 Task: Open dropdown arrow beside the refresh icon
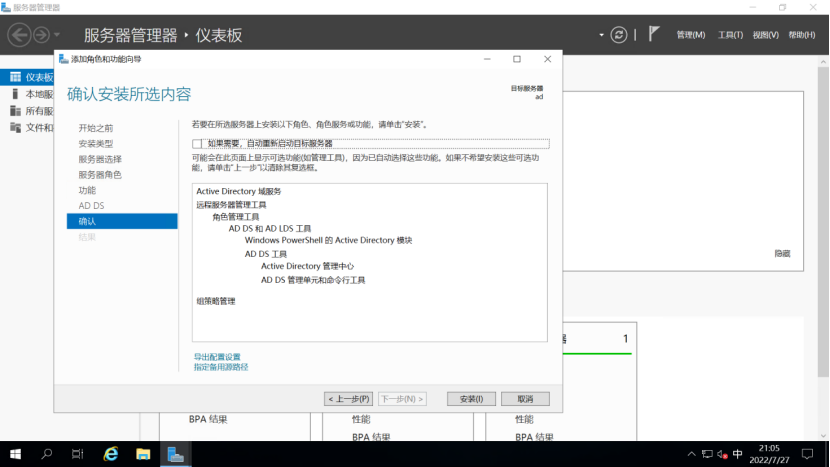[601, 34]
